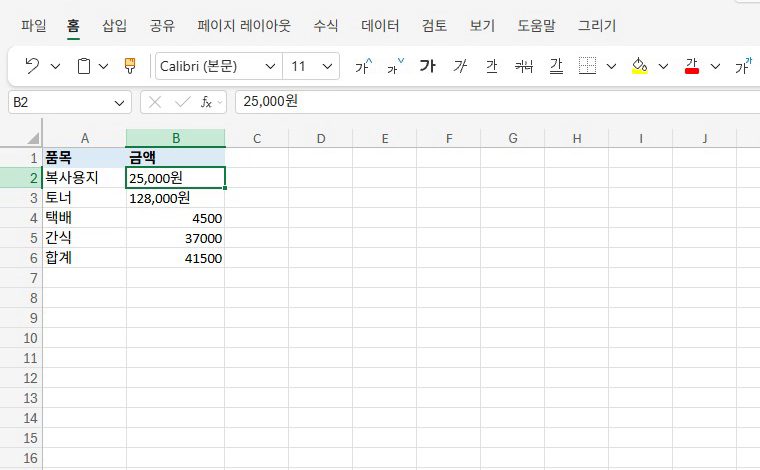
Task: Select column B header
Action: pyautogui.click(x=176, y=139)
